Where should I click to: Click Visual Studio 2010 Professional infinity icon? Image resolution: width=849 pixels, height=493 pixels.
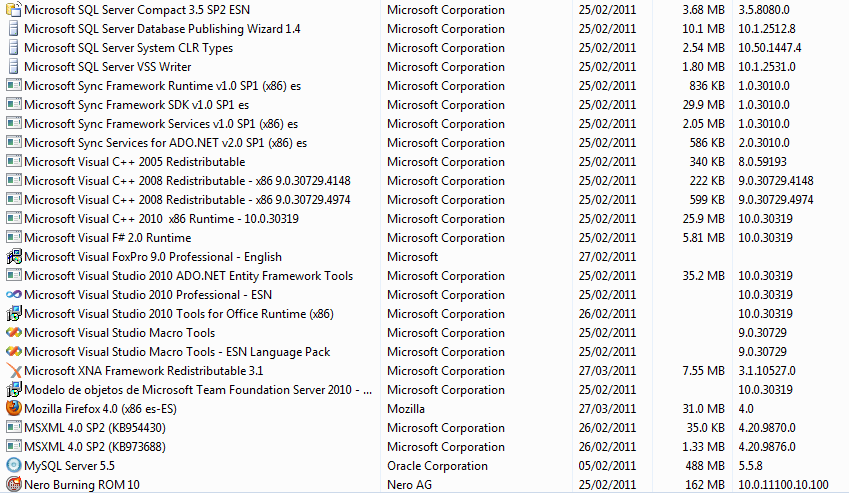point(14,294)
